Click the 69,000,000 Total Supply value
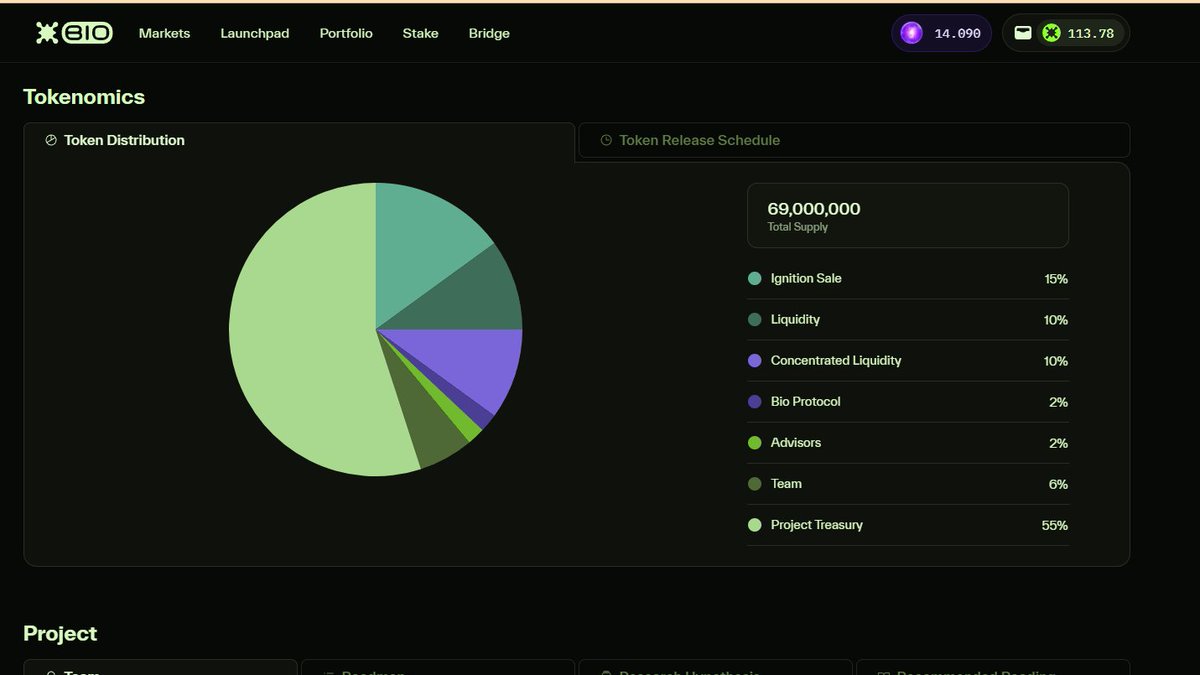 point(814,209)
